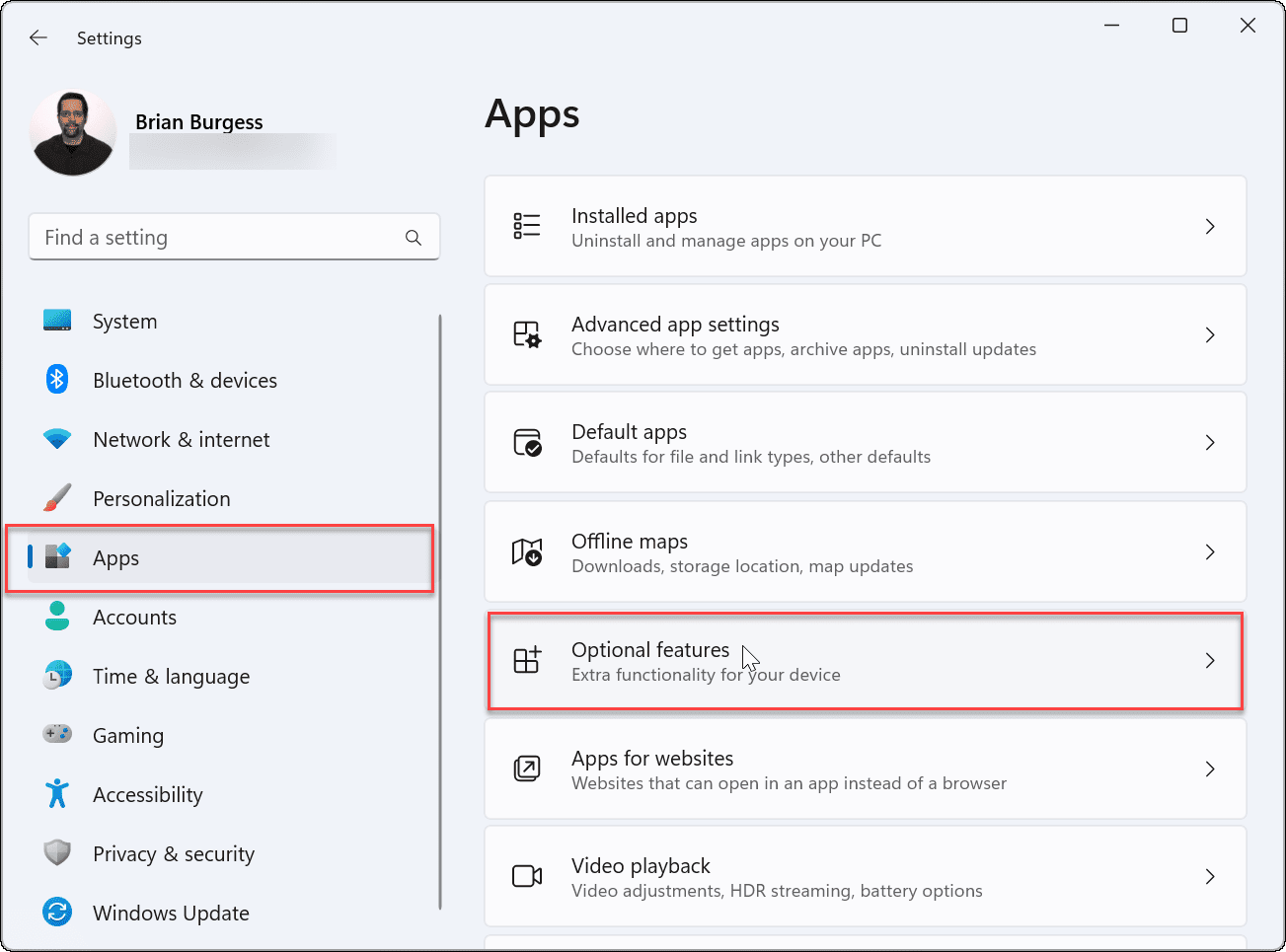The width and height of the screenshot is (1286, 952).
Task: Select the System icon in sidebar
Action: pyautogui.click(x=57, y=321)
